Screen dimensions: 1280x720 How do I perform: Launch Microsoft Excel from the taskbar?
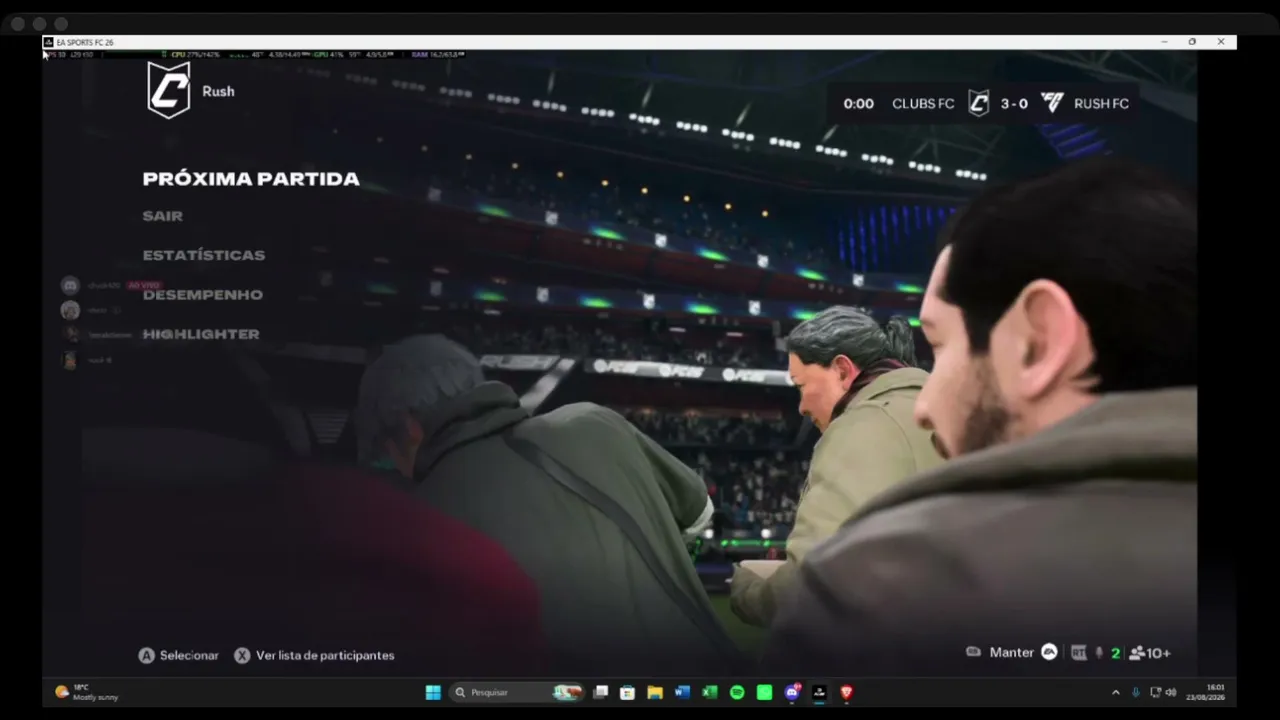[710, 692]
